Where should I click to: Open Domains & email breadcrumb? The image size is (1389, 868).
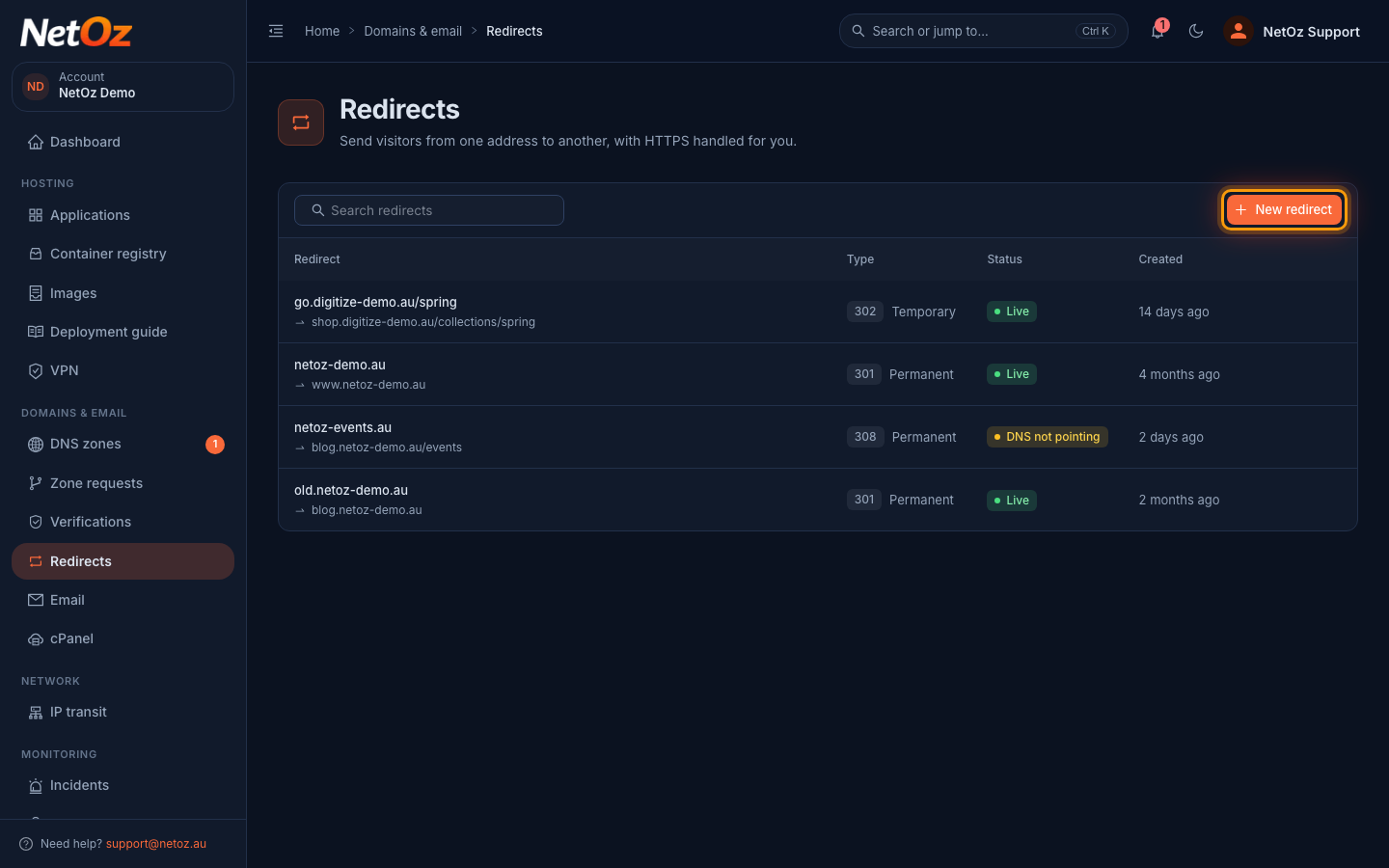(x=413, y=31)
